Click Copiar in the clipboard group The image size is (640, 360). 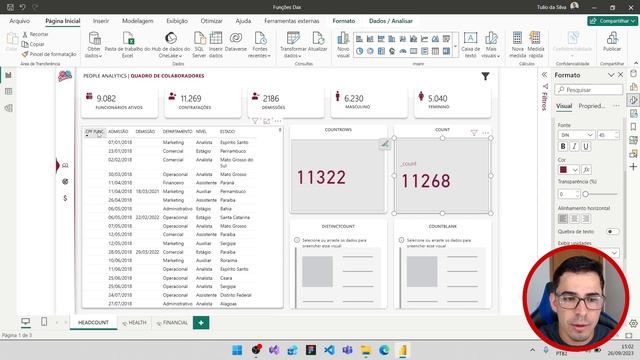(33, 44)
